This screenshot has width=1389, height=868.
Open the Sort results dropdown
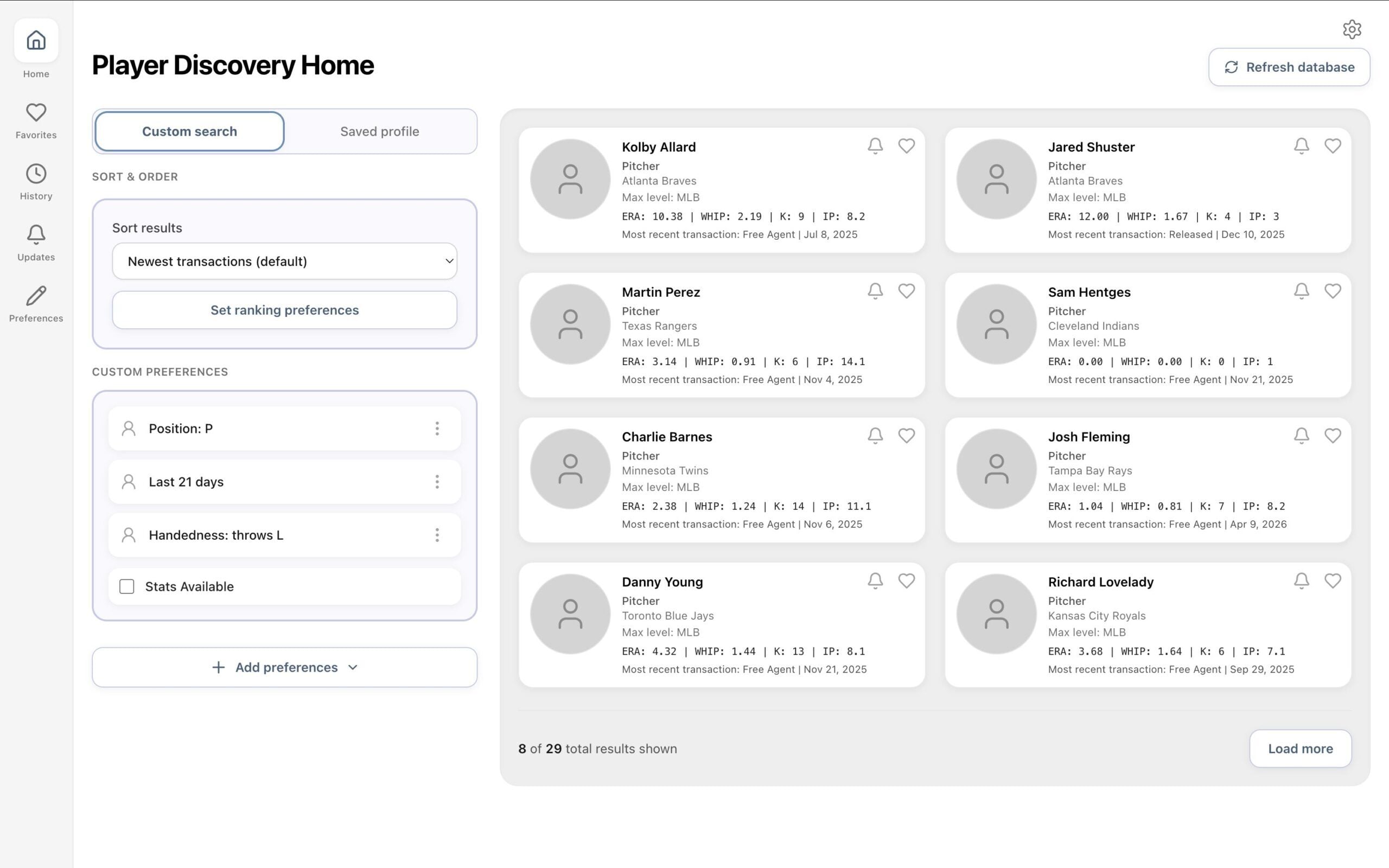[x=285, y=261]
